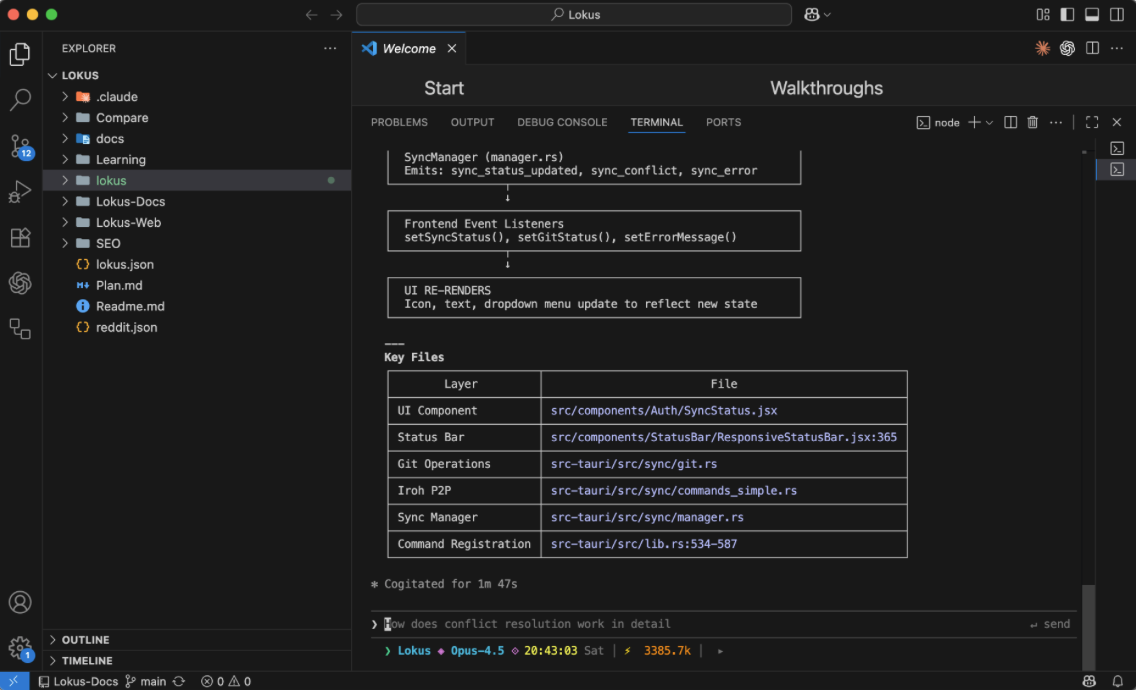Viewport: 1136px width, 690px height.
Task: Switch to the PROBLEMS tab
Action: [x=399, y=122]
